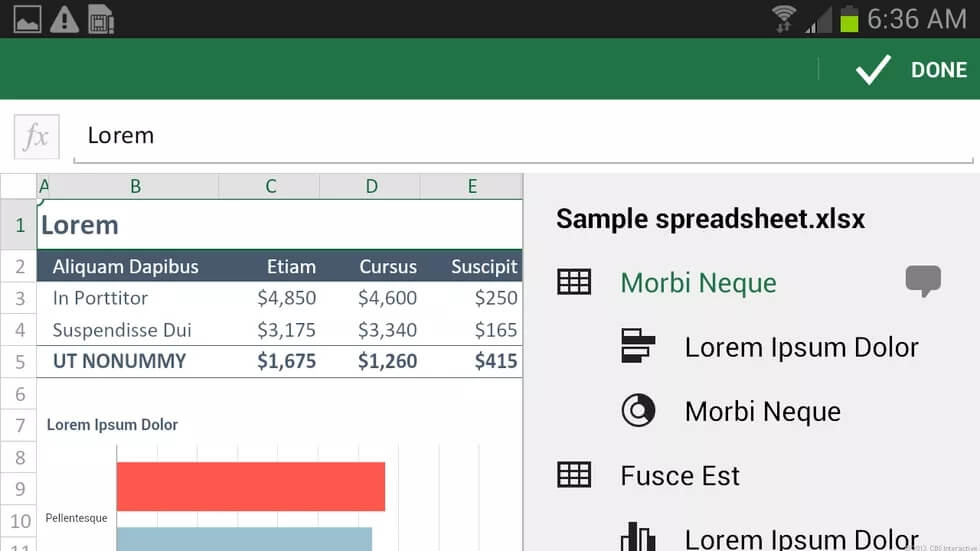Tap the red bar in the chart
Viewport: 980px width, 551px height.
coord(251,487)
